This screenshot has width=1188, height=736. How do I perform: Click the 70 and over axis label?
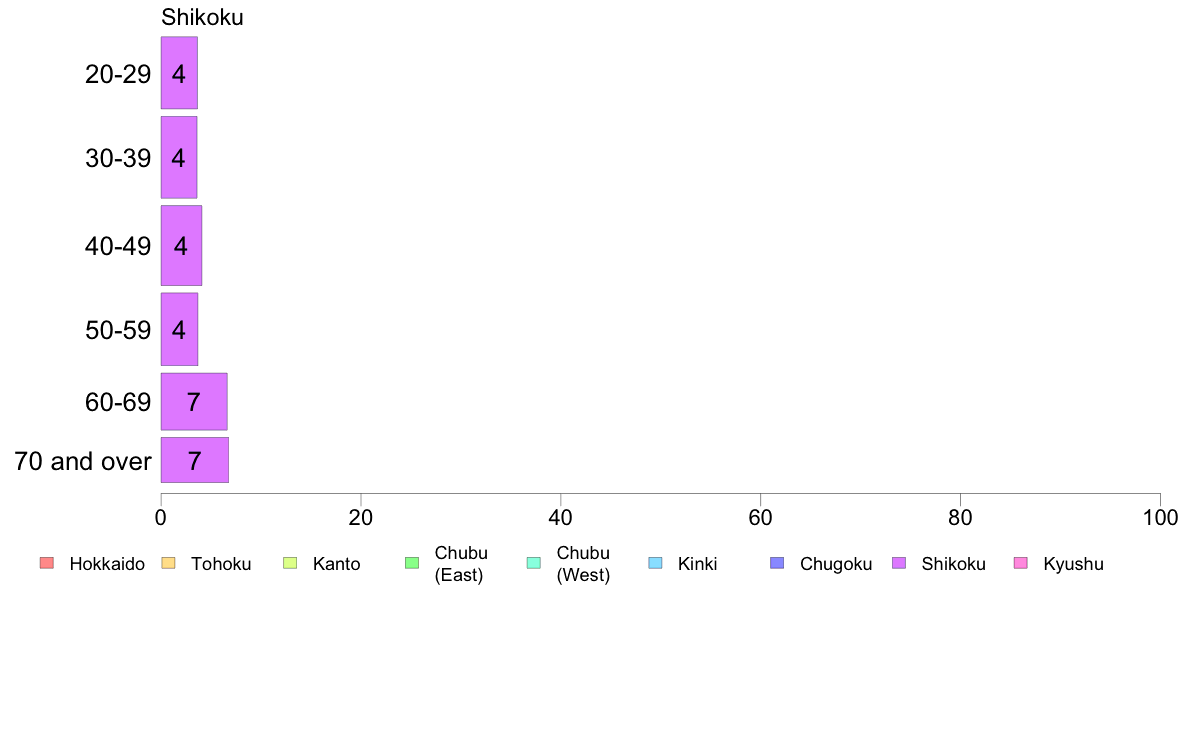tap(83, 461)
